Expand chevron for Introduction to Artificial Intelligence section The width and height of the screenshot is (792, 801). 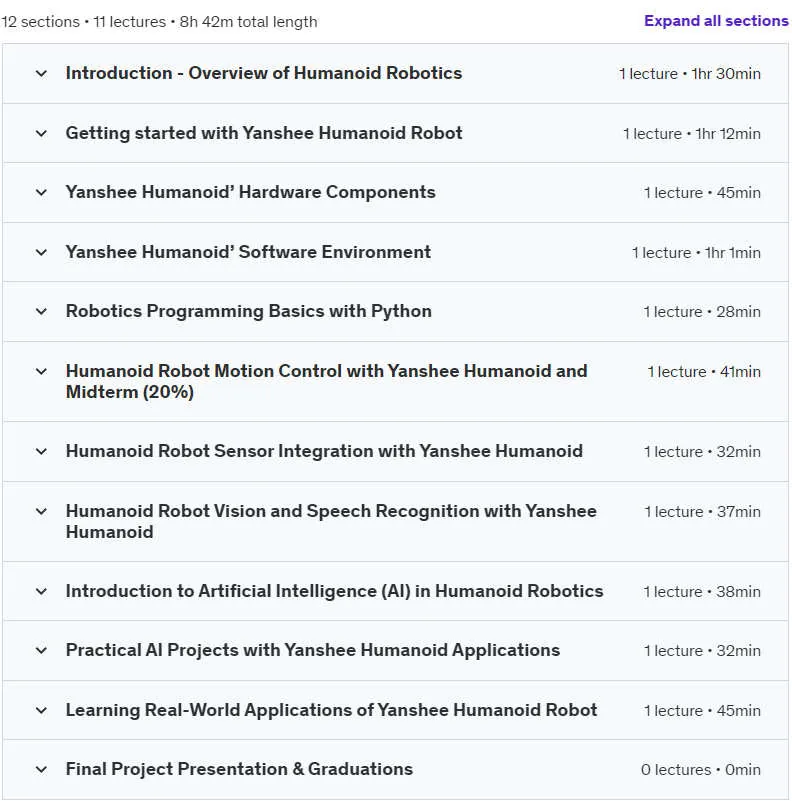(x=41, y=592)
